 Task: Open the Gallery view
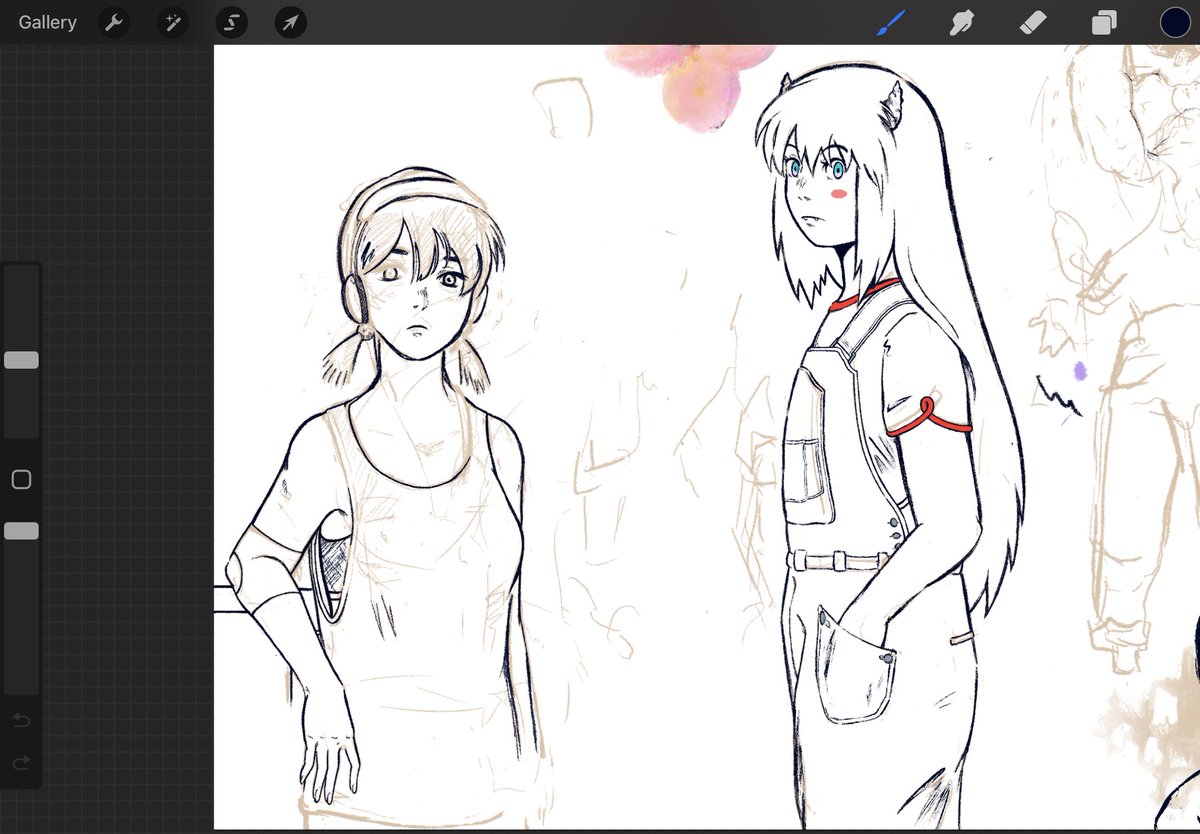[47, 22]
